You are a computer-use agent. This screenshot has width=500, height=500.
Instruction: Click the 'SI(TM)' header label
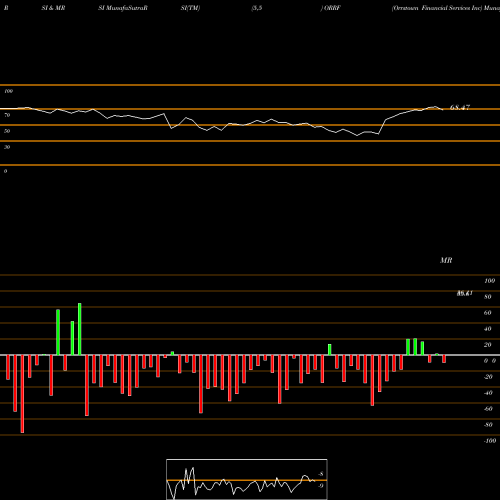tap(190, 8)
